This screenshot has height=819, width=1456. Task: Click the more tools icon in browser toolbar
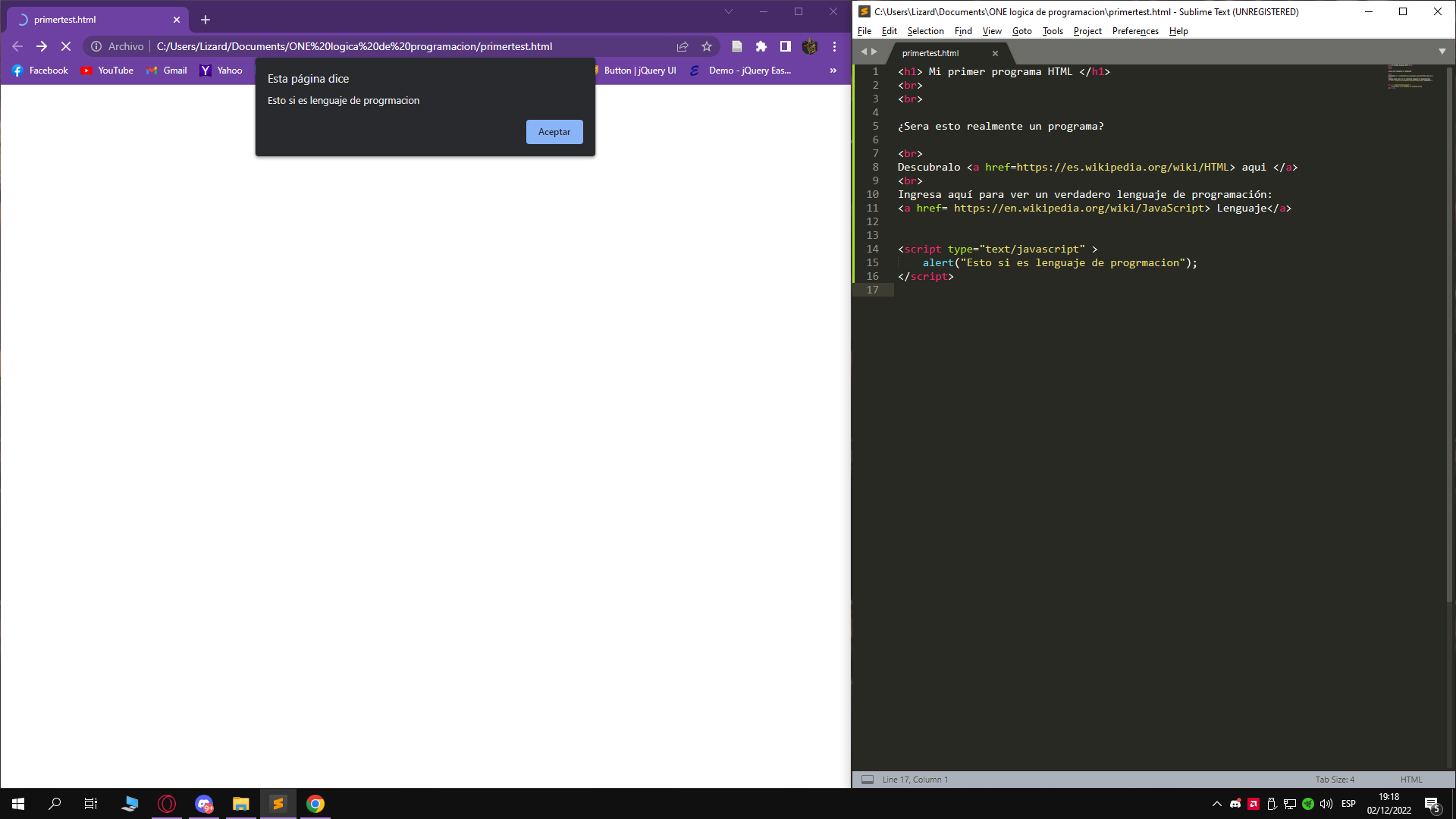[834, 46]
